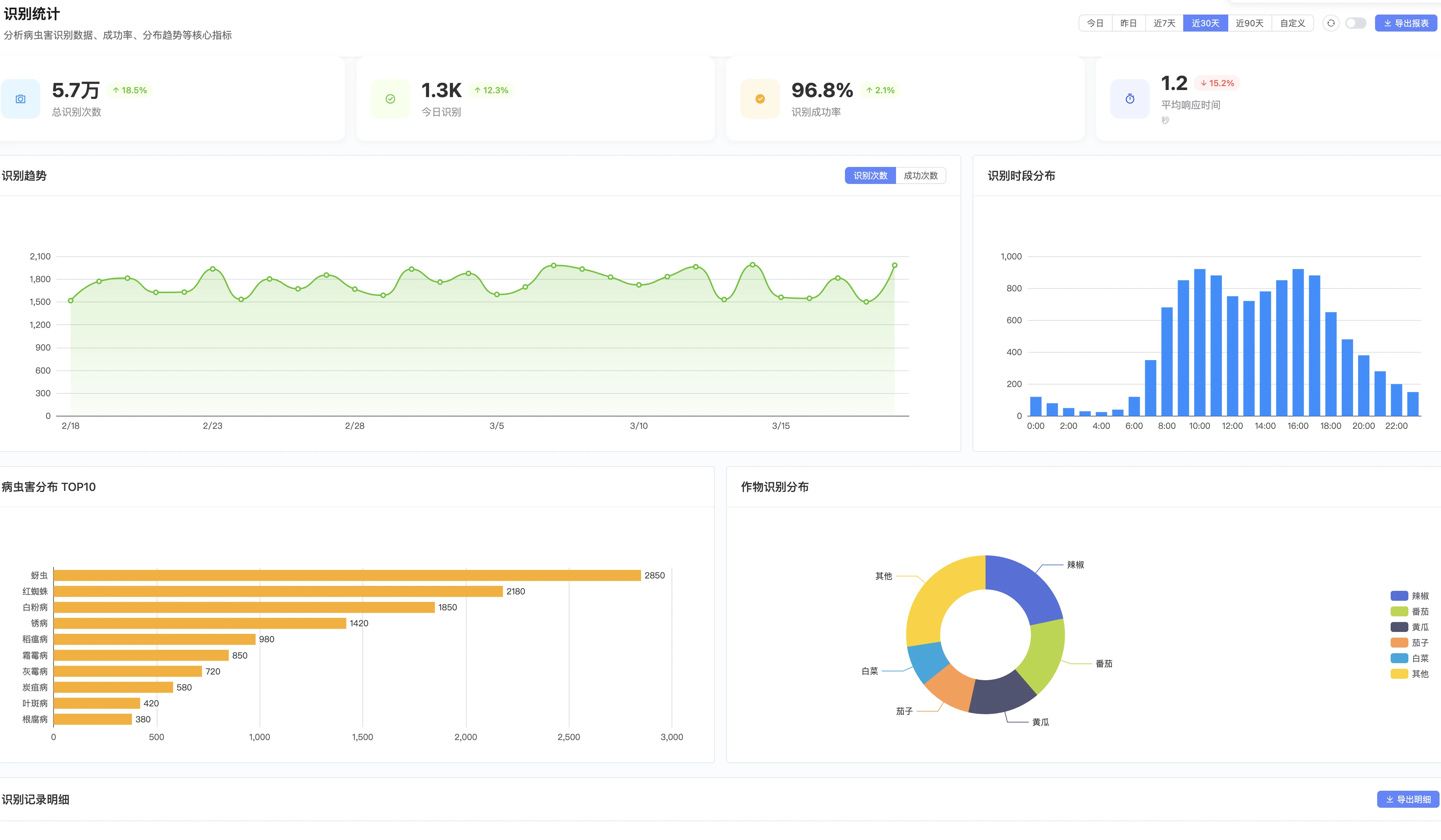The image size is (1441, 840).
Task: Click the 蚜虫 bar labeled 2850
Action: (346, 576)
